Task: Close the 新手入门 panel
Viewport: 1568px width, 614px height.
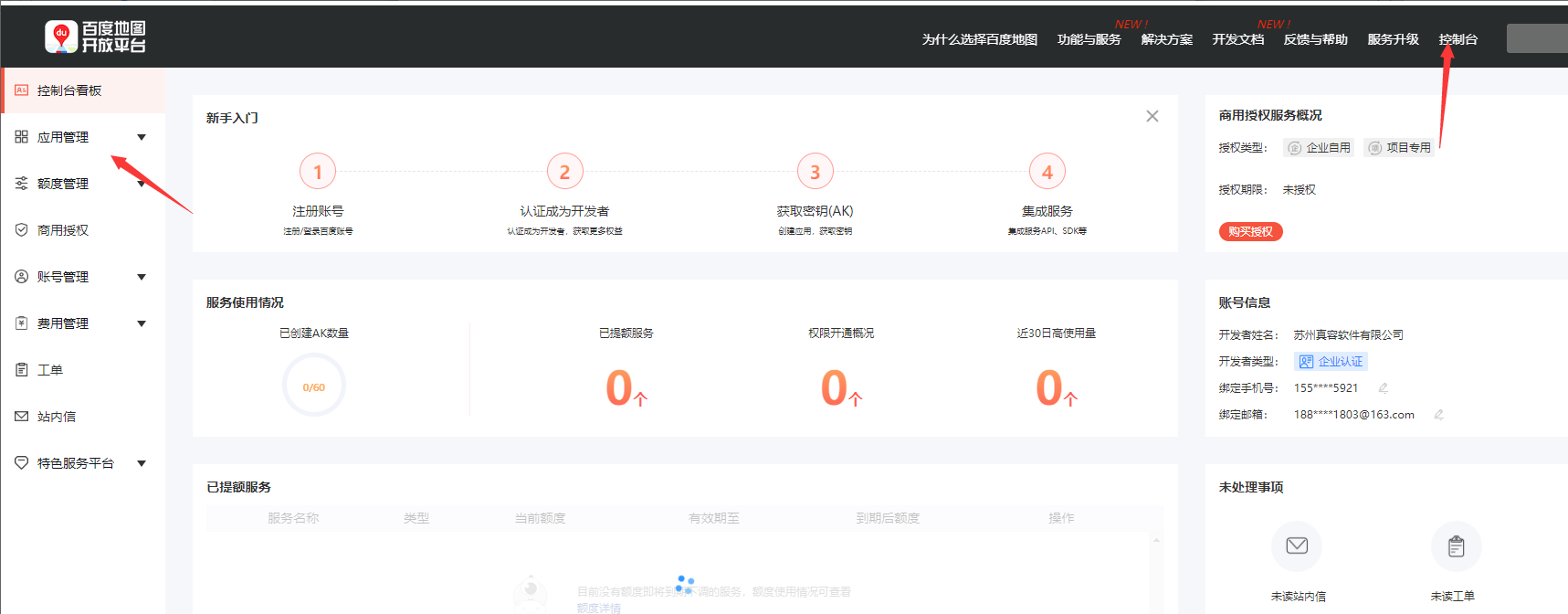Action: pos(1152,116)
